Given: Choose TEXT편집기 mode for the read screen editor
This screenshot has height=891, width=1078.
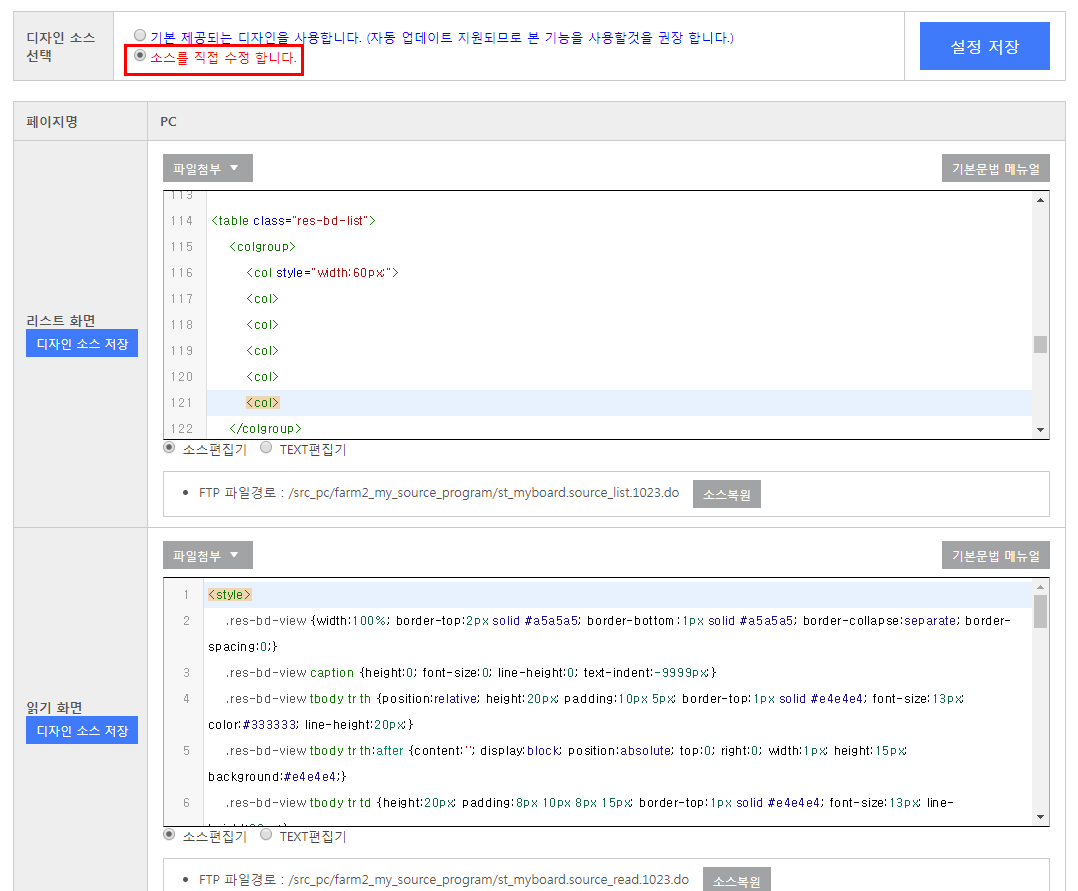Looking at the screenshot, I should click(266, 835).
